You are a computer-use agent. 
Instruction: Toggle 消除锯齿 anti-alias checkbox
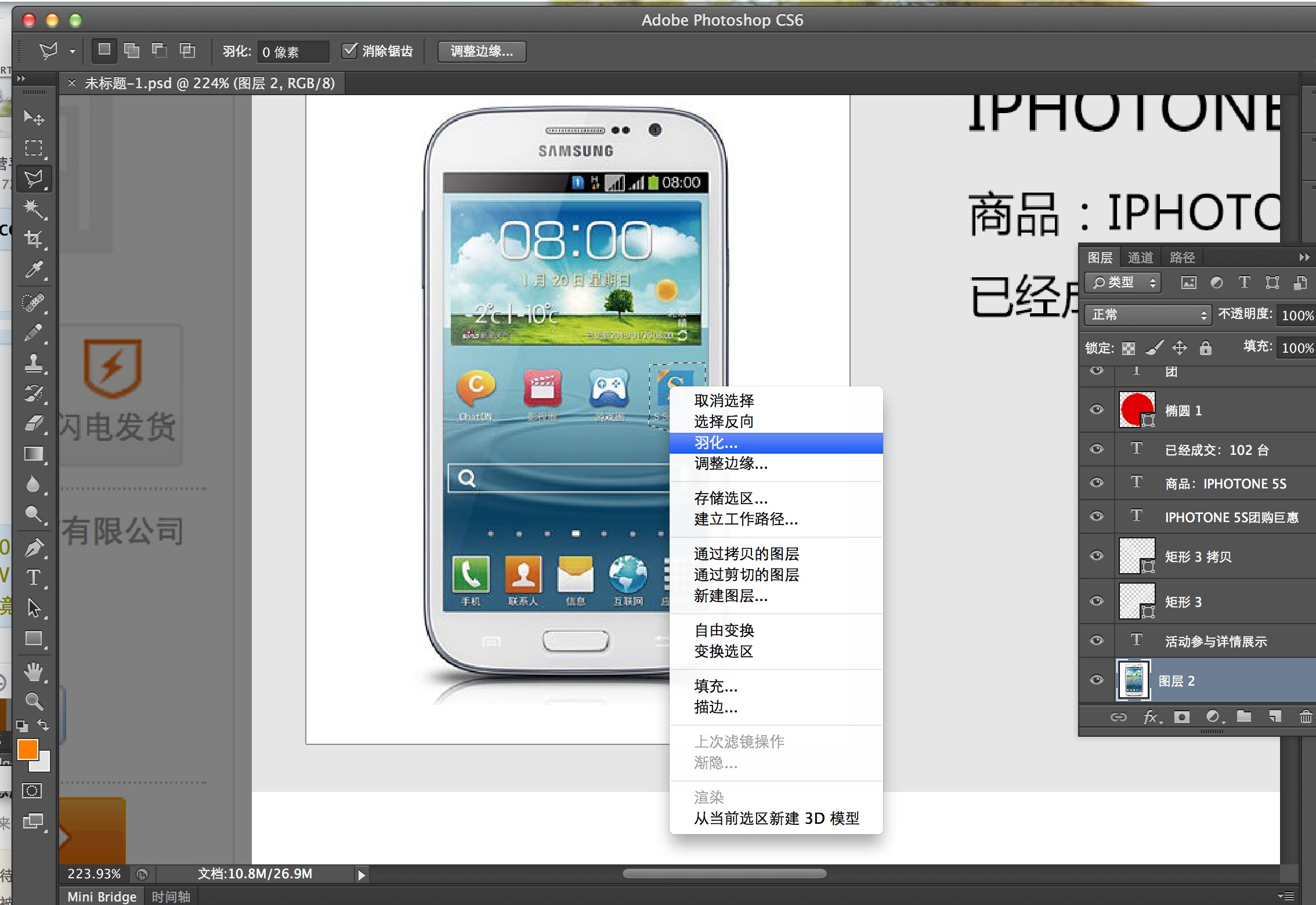pyautogui.click(x=349, y=50)
